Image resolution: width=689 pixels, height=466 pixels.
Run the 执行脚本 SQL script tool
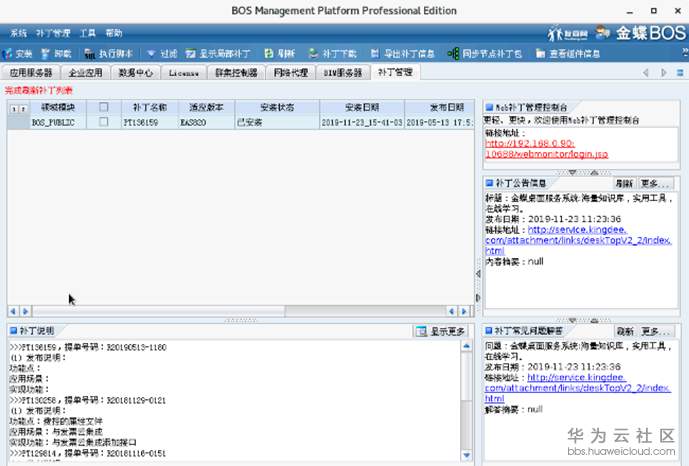point(89,54)
